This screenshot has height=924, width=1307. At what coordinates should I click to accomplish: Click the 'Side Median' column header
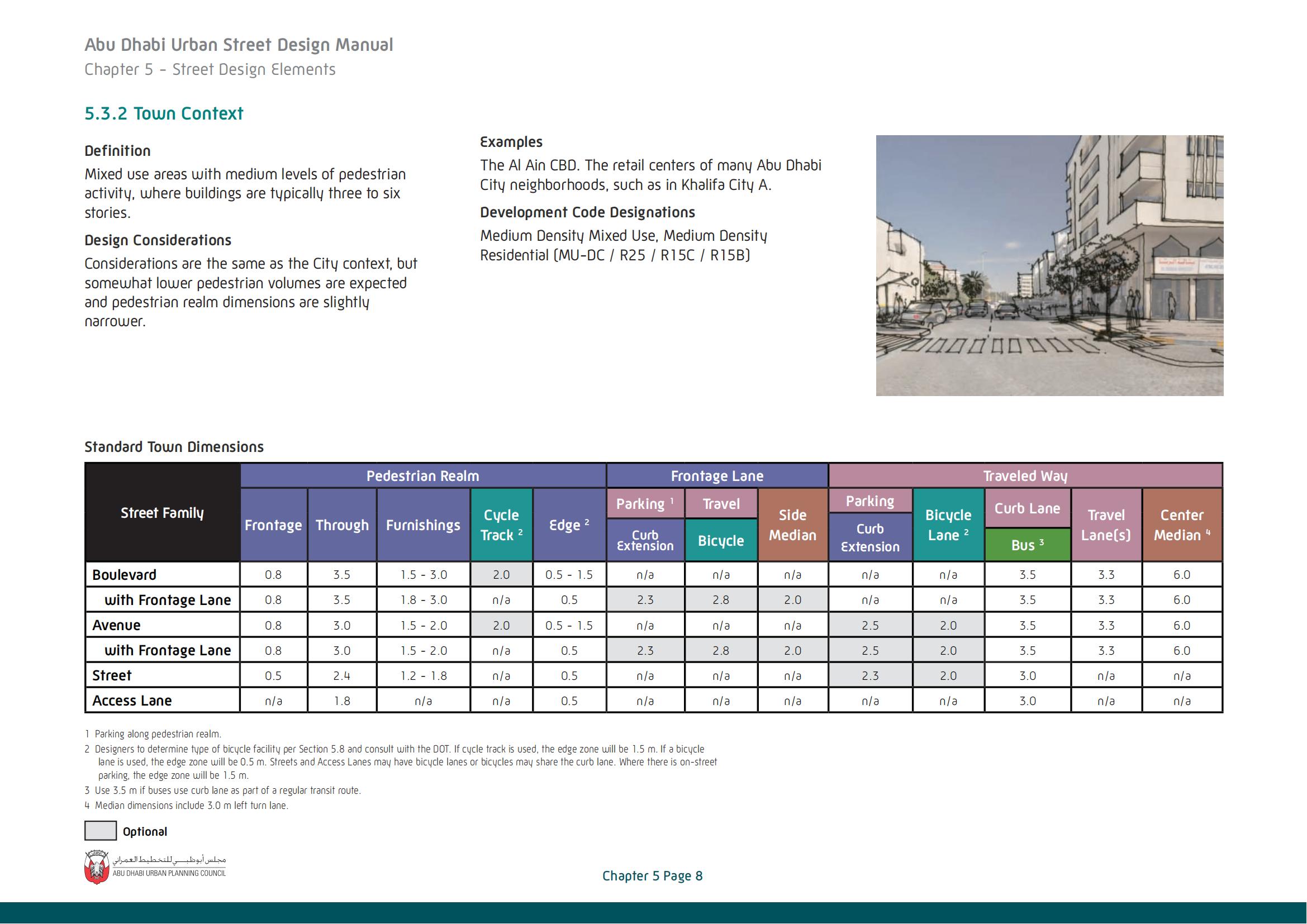click(793, 525)
